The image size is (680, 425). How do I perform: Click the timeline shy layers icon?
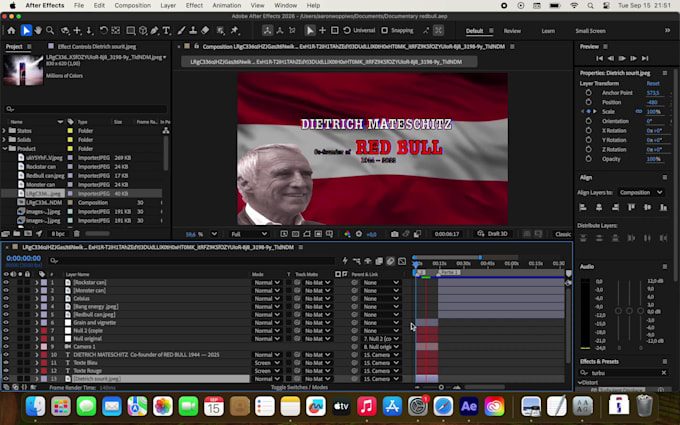point(368,261)
